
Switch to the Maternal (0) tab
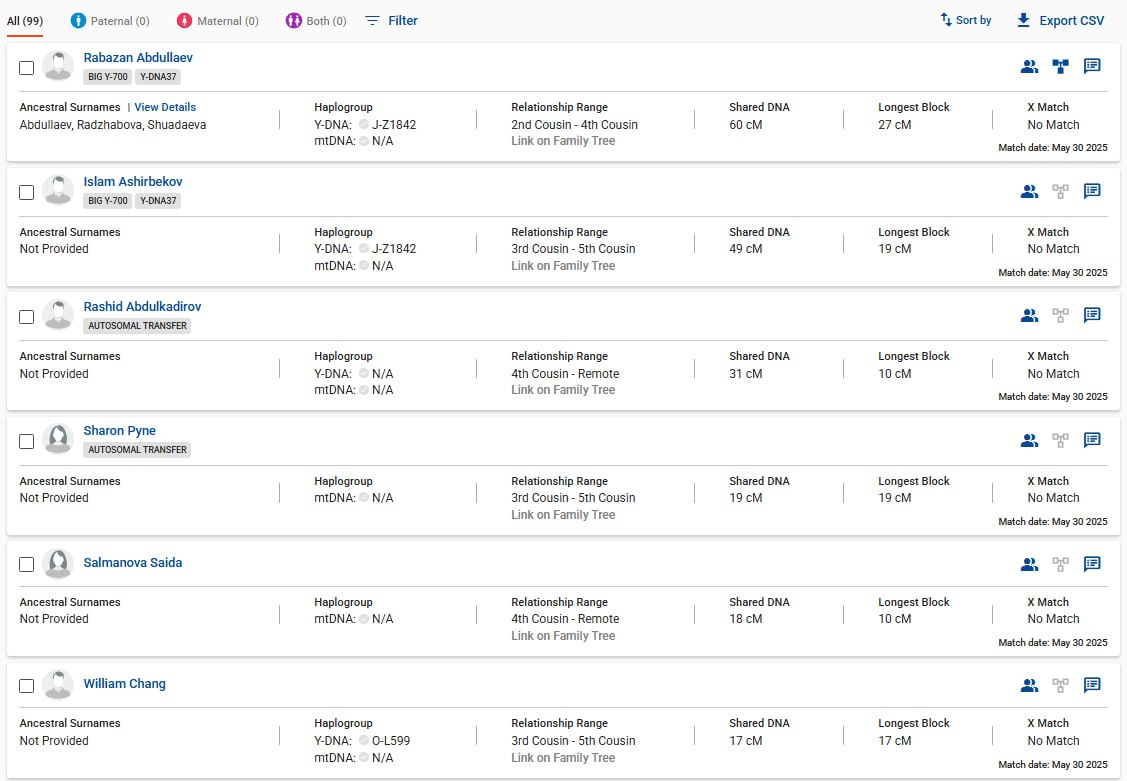click(x=218, y=21)
